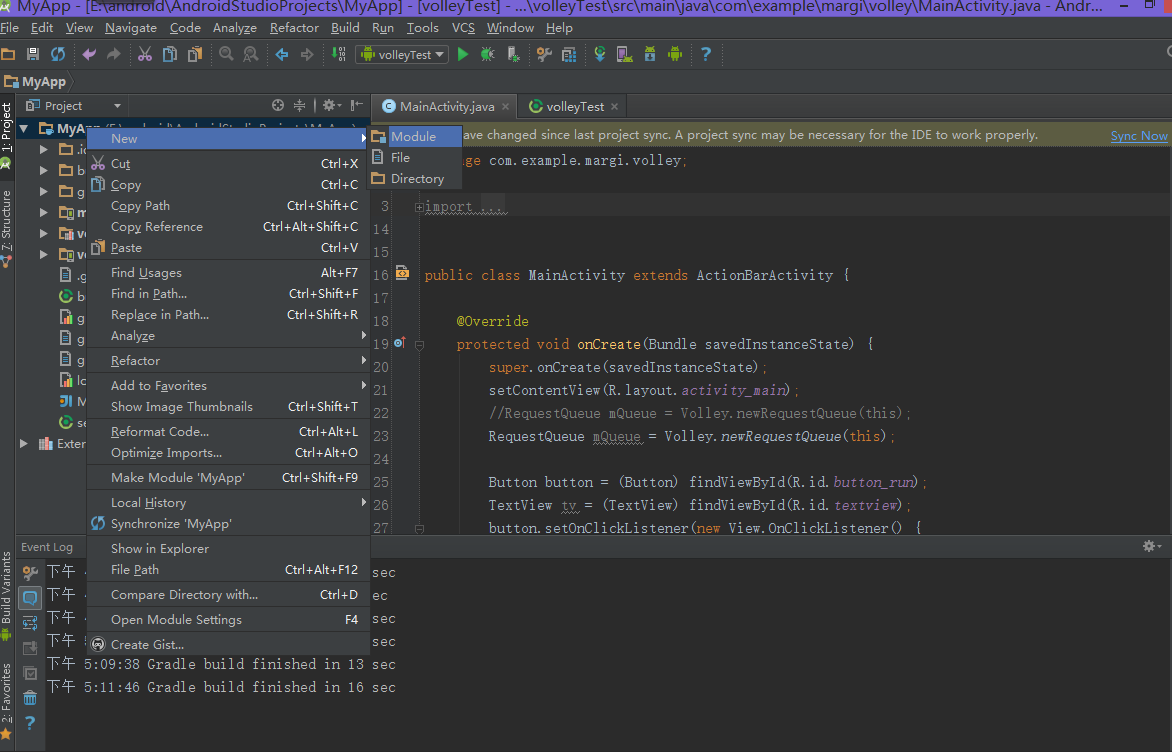Click the Copy icon in the toolbar
This screenshot has height=752, width=1172.
click(x=170, y=54)
